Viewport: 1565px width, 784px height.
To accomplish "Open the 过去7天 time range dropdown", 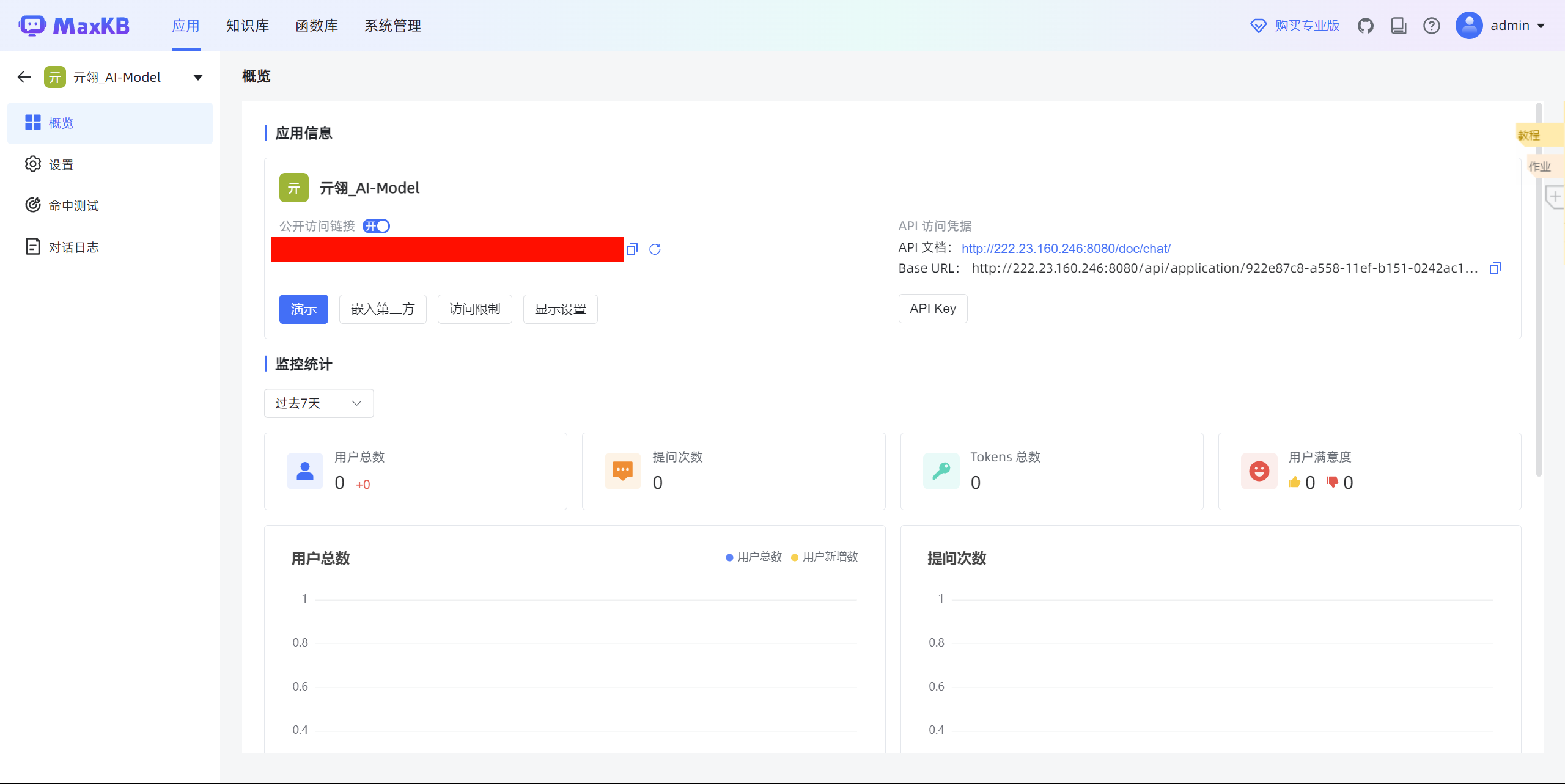I will pyautogui.click(x=319, y=403).
